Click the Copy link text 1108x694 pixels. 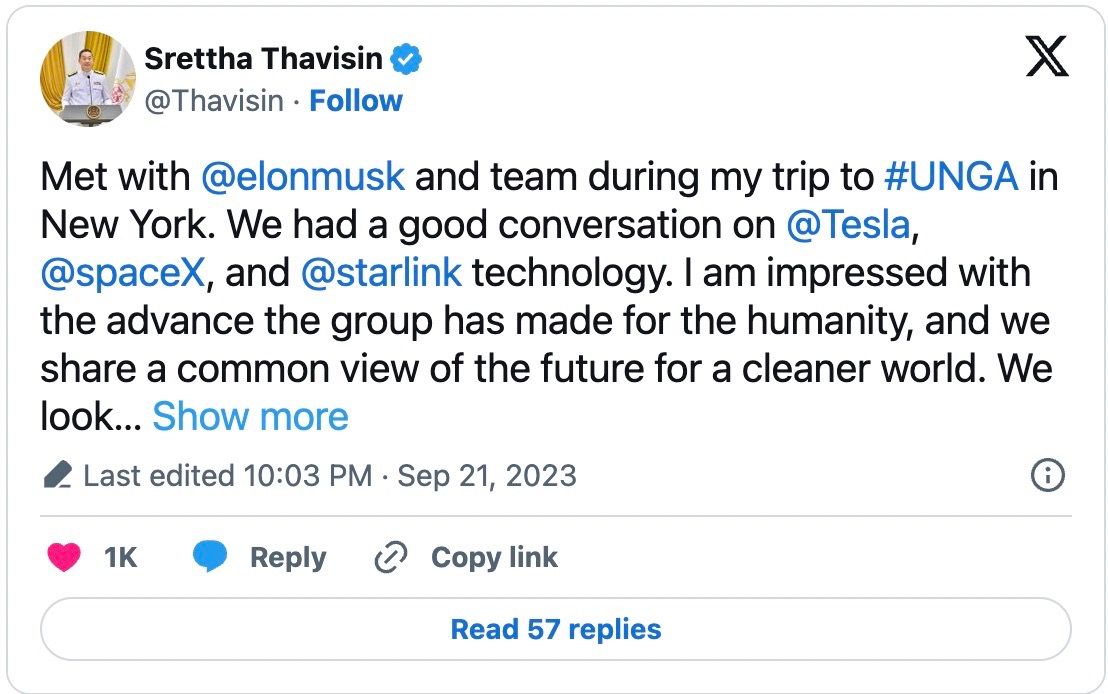[x=494, y=558]
